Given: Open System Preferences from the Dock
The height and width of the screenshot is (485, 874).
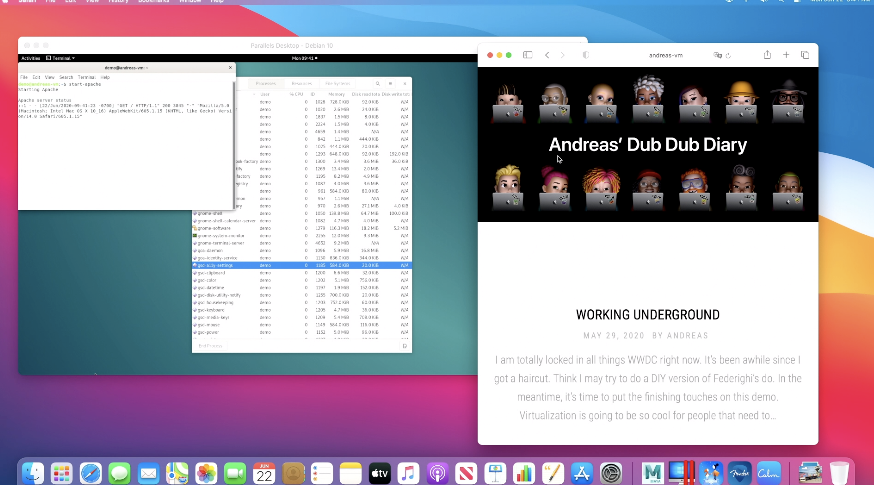Looking at the screenshot, I should (611, 473).
